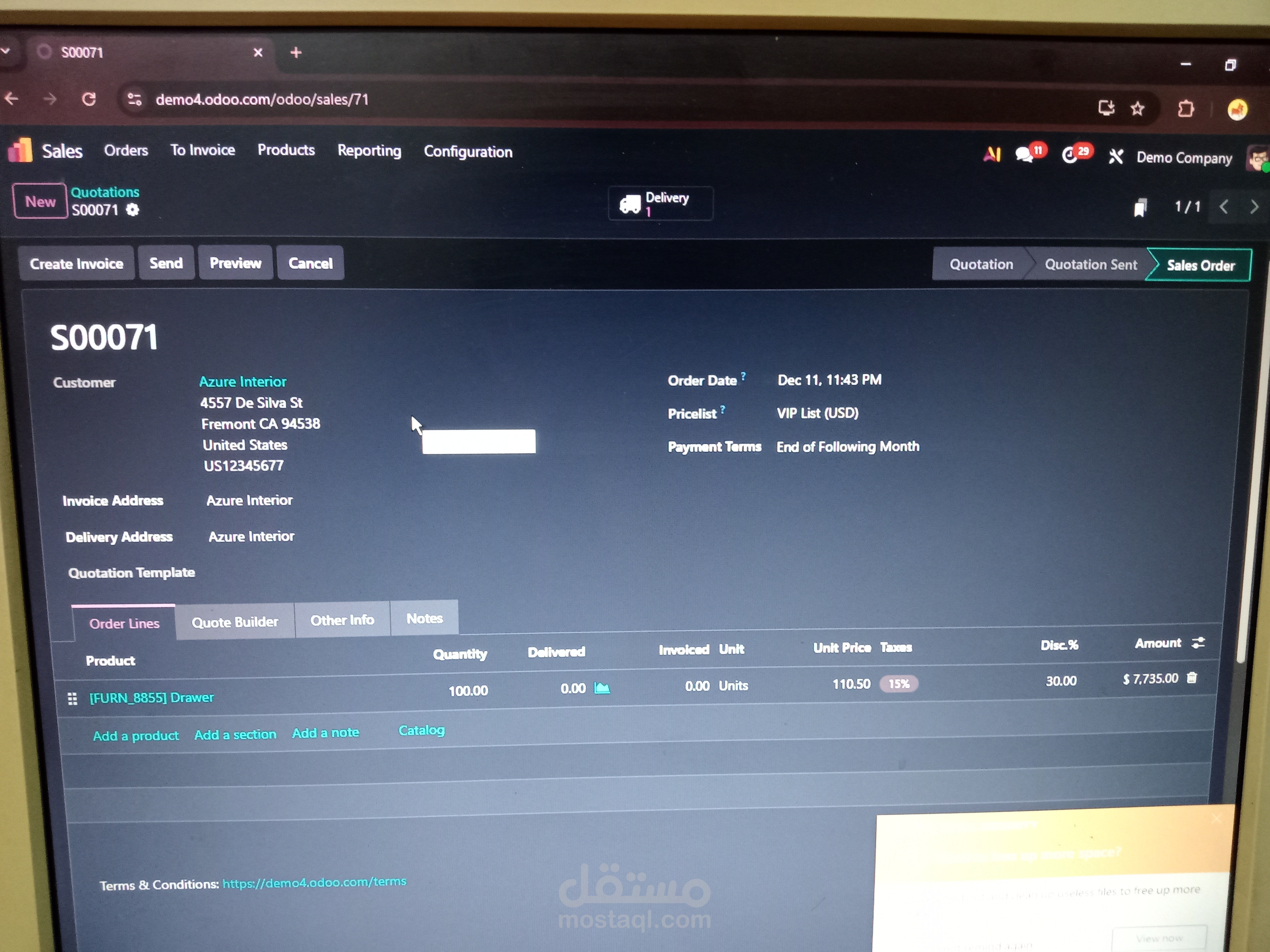This screenshot has width=1270, height=952.
Task: Click the forecast chart icon in Delivered column
Action: pos(602,687)
